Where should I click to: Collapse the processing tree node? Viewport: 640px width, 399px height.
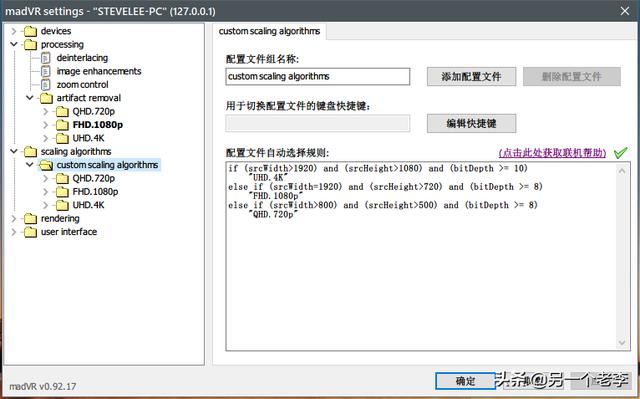point(13,44)
